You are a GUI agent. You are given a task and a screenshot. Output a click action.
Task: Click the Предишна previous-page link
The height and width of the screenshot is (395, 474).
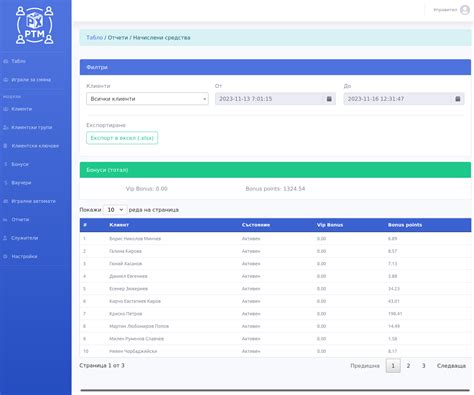point(365,366)
